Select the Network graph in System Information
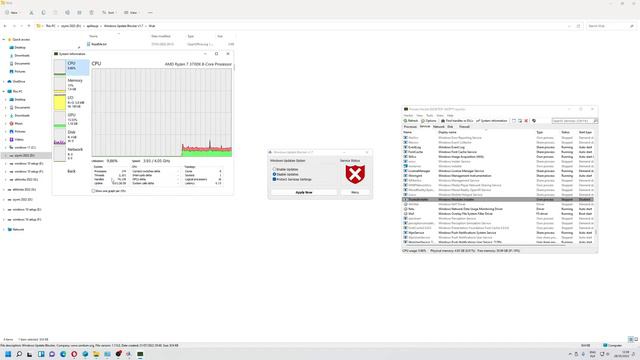 click(71, 153)
